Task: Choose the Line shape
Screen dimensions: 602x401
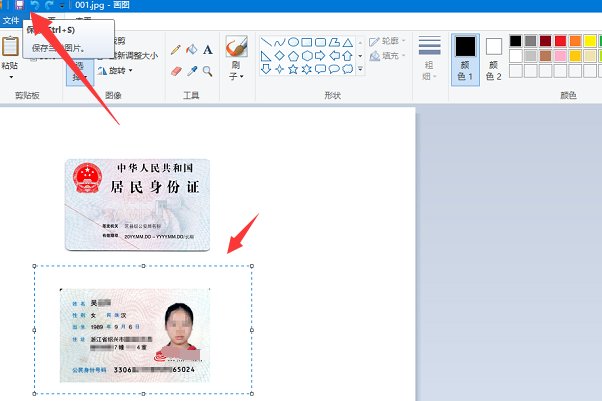Action: tap(266, 42)
